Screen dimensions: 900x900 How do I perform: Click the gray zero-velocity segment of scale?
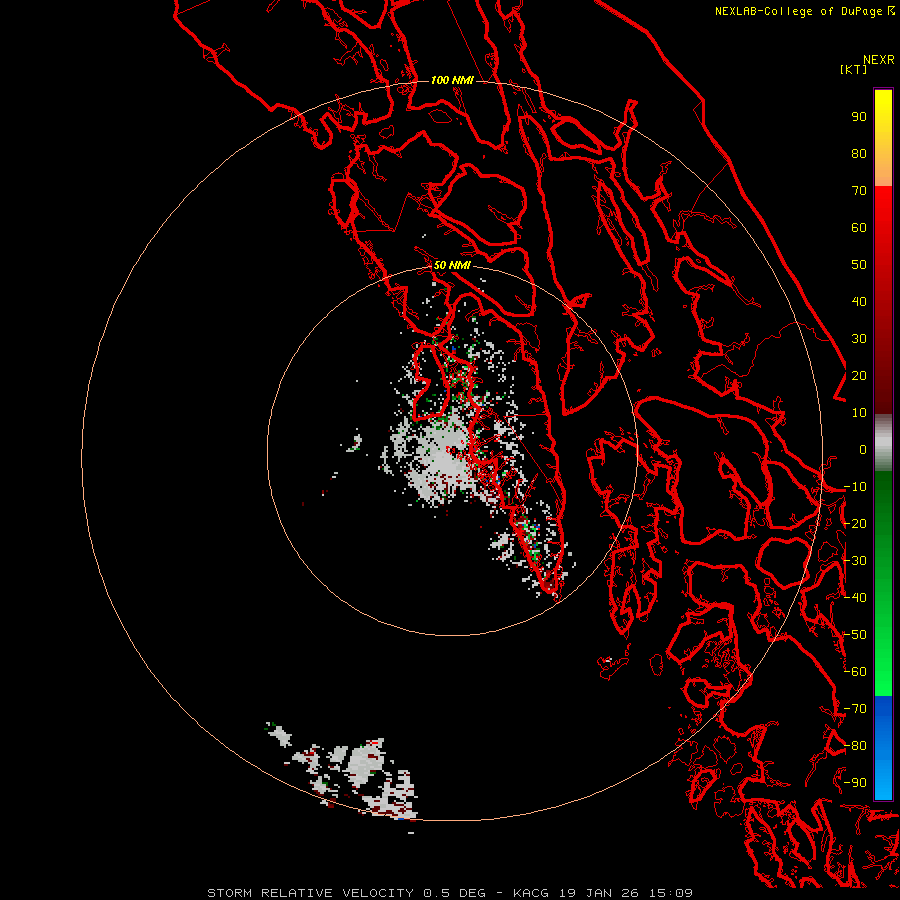pyautogui.click(x=883, y=443)
